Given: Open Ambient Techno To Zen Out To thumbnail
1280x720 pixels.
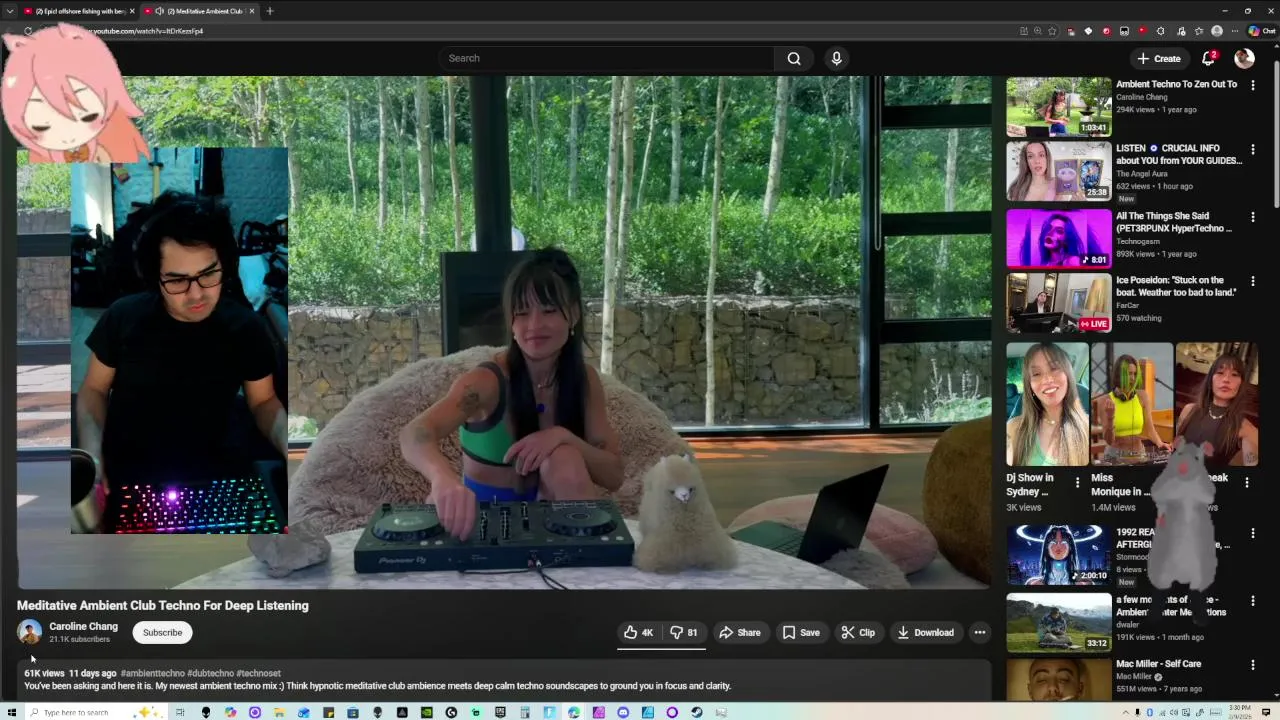Looking at the screenshot, I should 1058,106.
